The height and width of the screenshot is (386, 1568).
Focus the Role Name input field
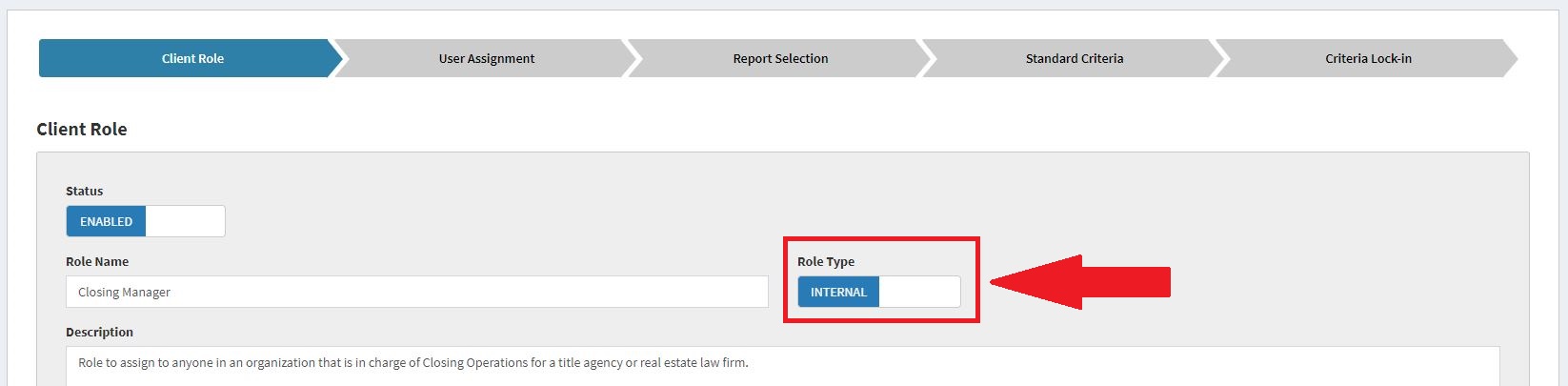click(416, 292)
